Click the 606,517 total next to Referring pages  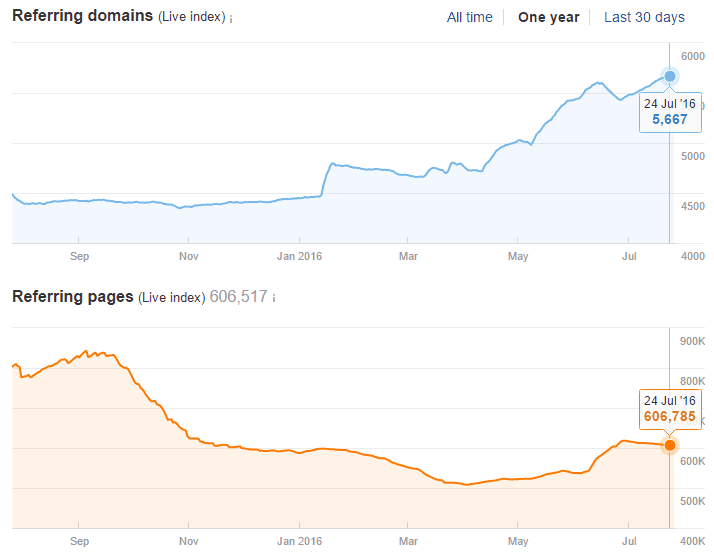coord(238,297)
